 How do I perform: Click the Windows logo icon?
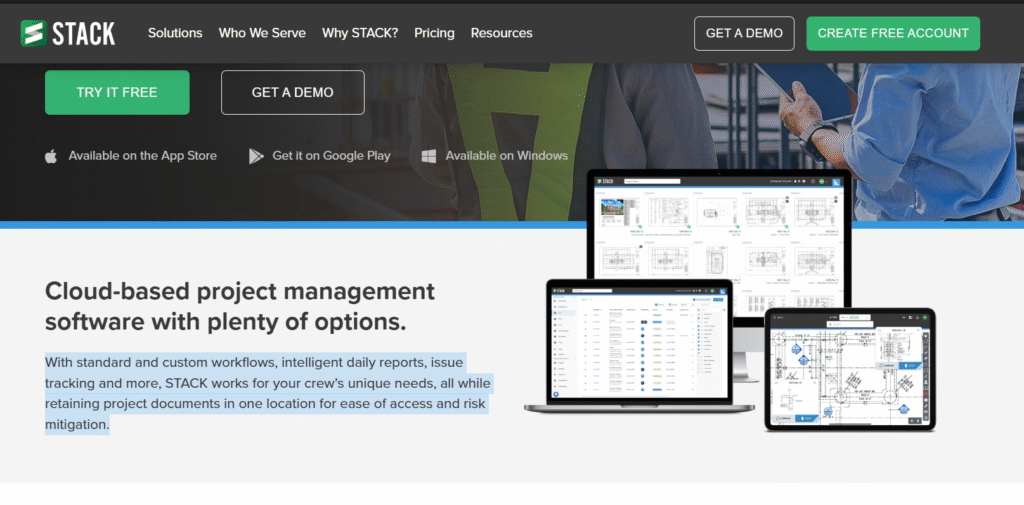click(429, 156)
